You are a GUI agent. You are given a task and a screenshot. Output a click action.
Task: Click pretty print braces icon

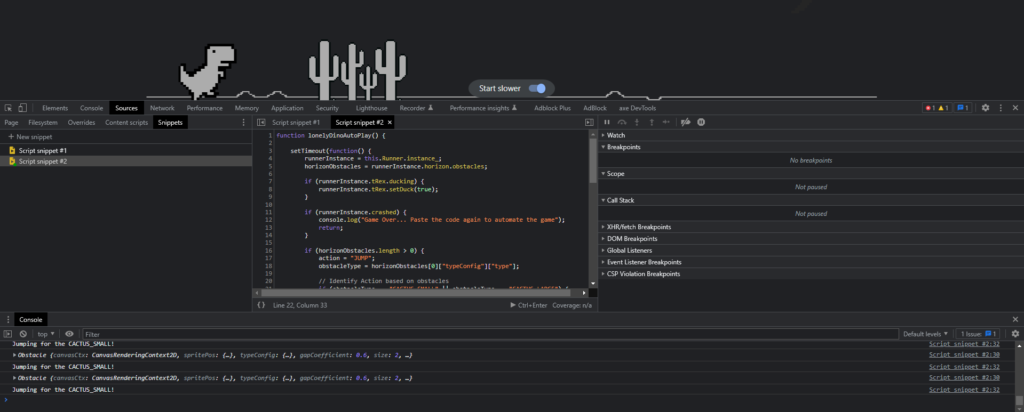(x=261, y=305)
